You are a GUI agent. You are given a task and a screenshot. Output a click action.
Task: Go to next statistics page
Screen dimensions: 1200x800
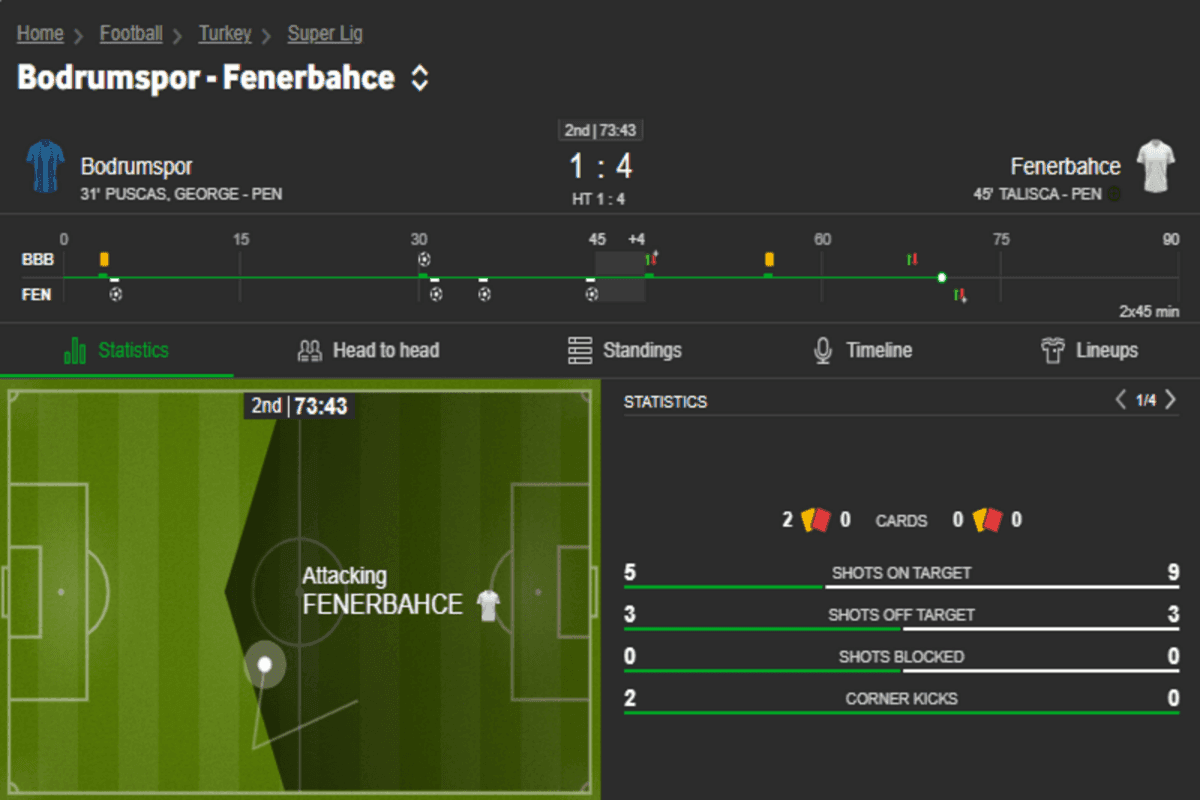pos(1171,400)
